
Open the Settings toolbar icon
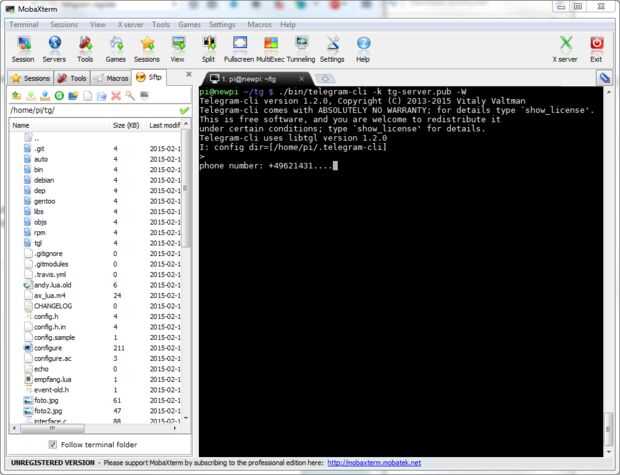tap(332, 49)
